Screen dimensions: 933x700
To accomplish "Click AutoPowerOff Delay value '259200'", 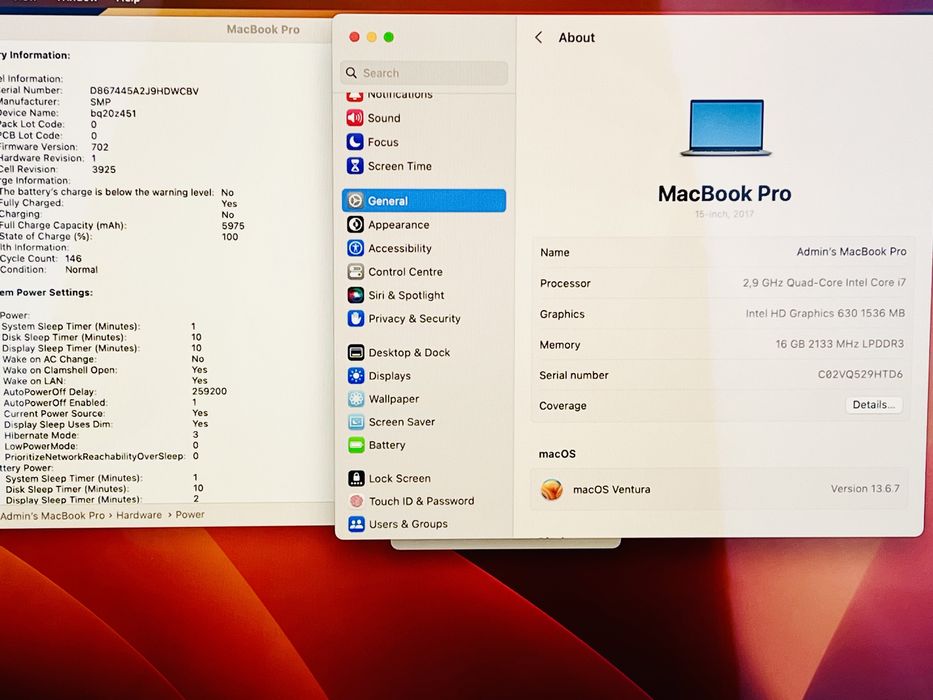I will (x=209, y=391).
